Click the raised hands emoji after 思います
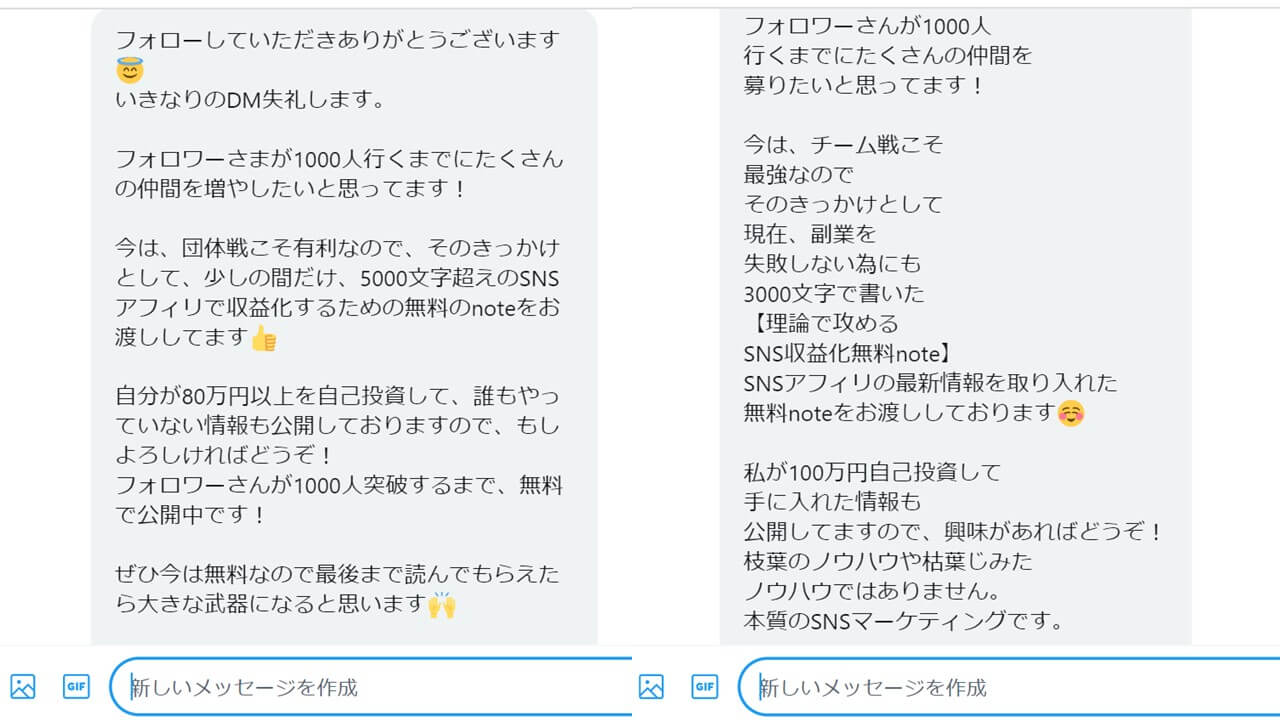The height and width of the screenshot is (720, 1280). (441, 605)
